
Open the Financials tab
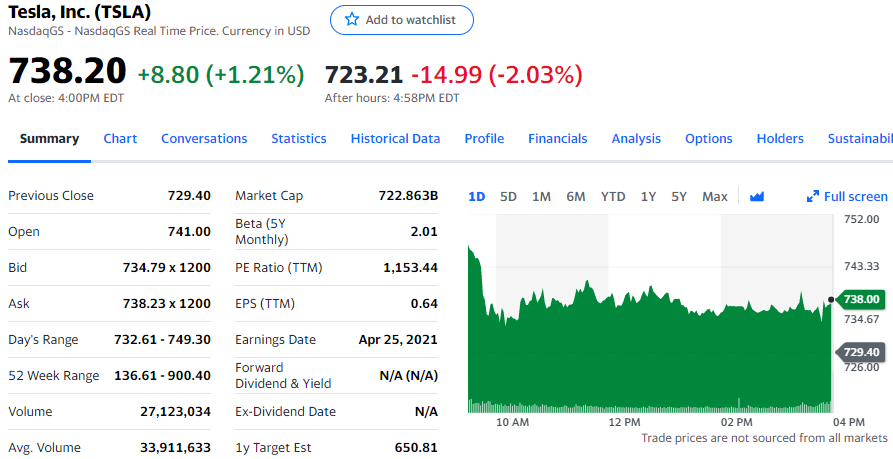tap(558, 138)
